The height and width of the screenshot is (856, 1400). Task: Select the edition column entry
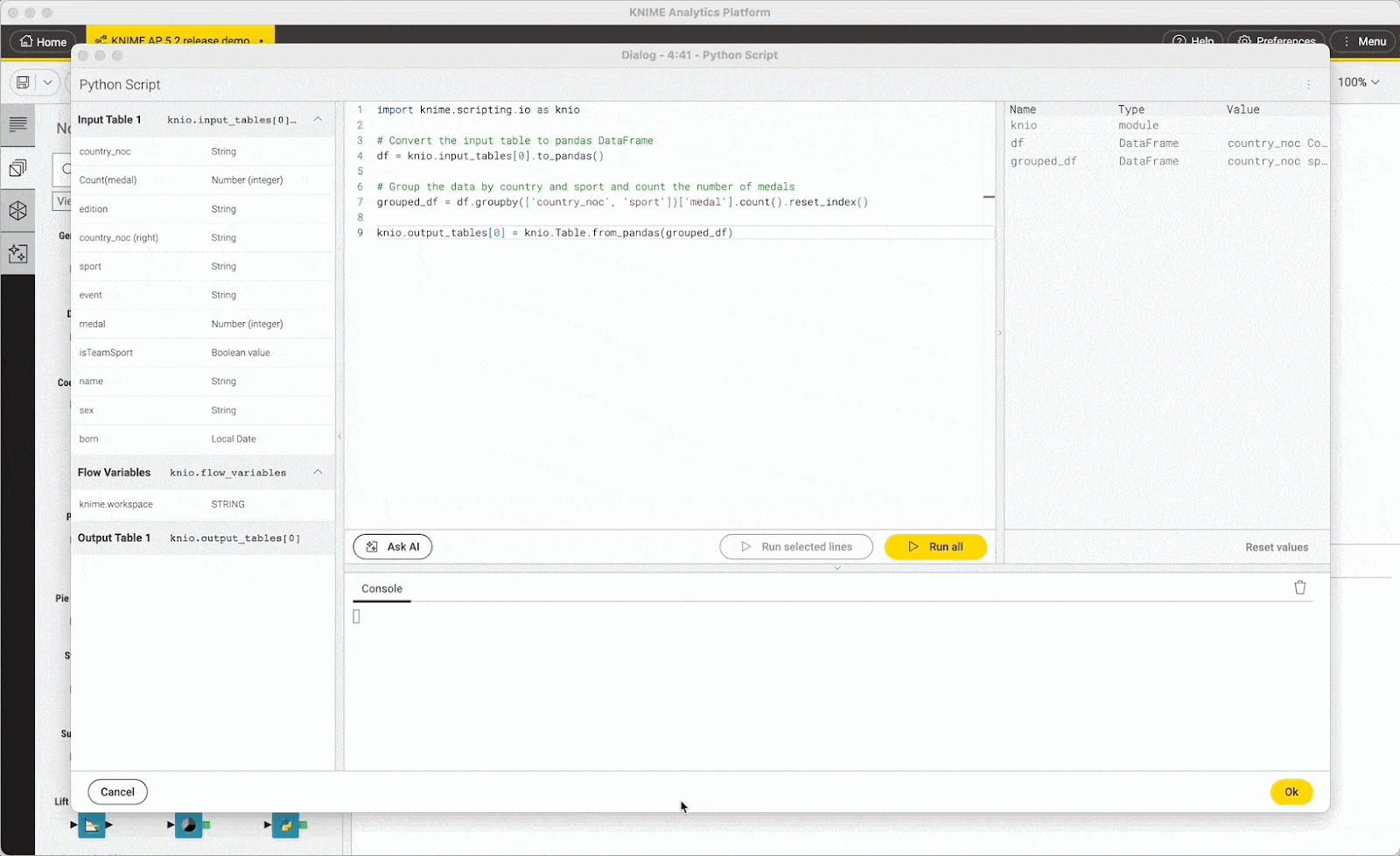tap(203, 209)
